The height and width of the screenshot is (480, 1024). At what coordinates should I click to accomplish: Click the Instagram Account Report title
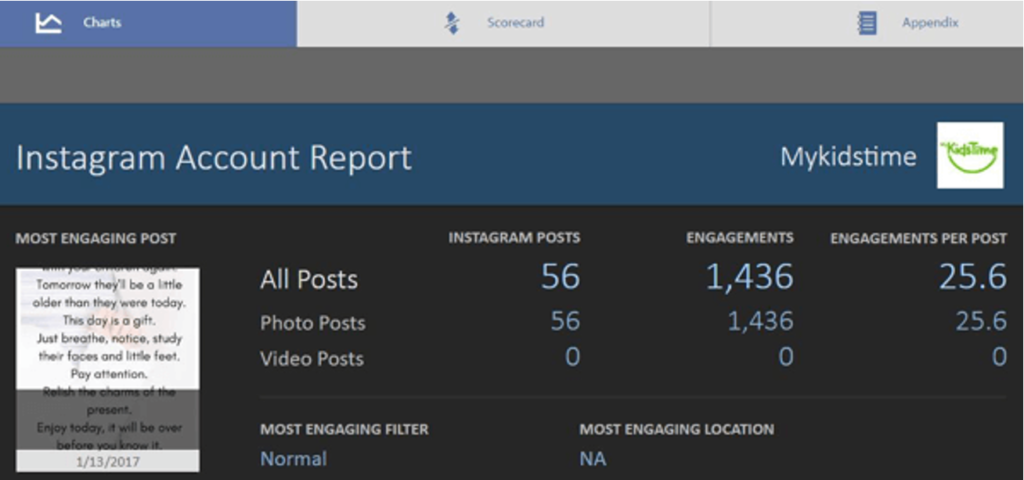[x=214, y=158]
